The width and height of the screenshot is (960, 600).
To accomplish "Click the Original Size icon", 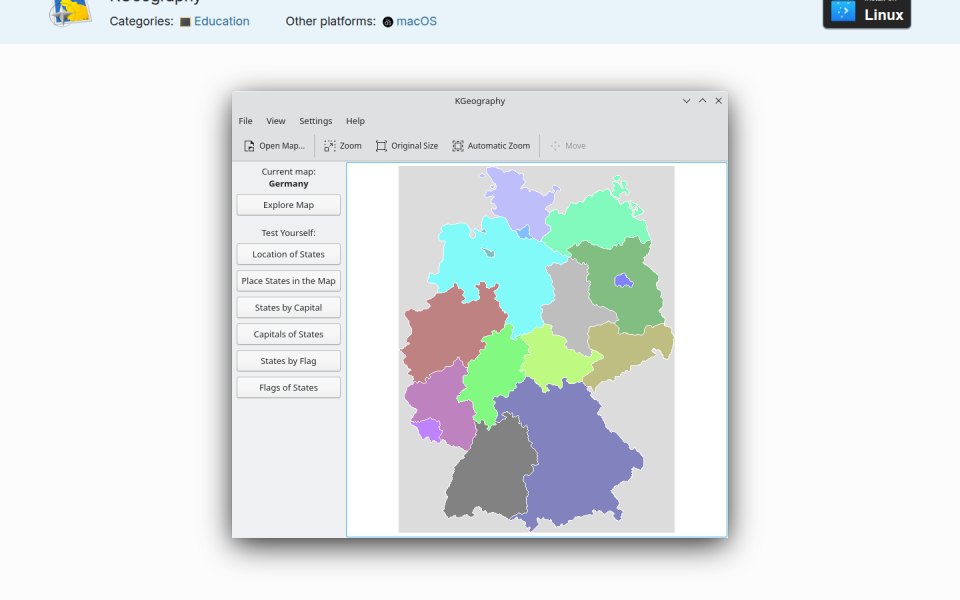I will [381, 146].
